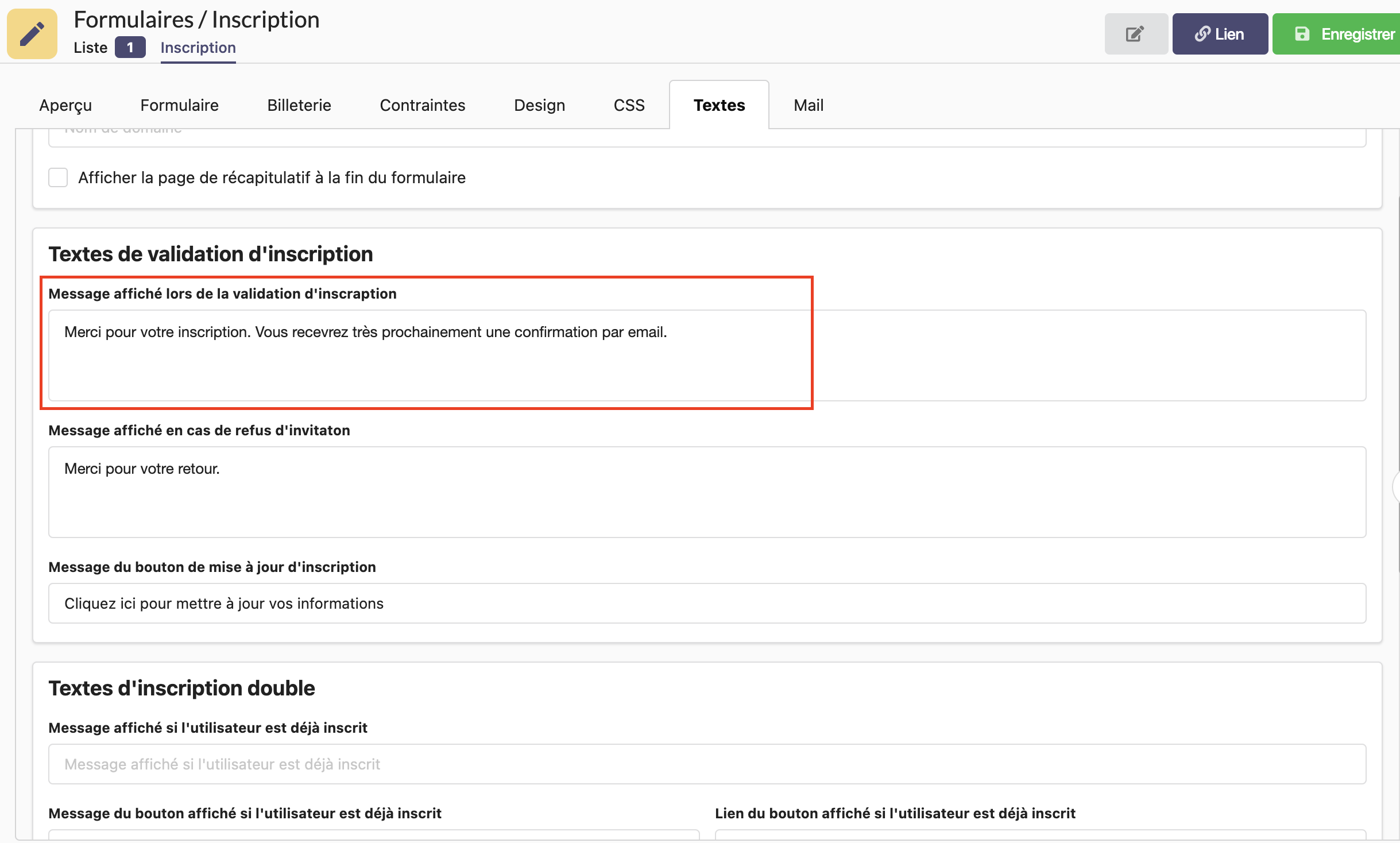Click the refus d'invitation message field
This screenshot has width=1400, height=843.
coord(706,492)
